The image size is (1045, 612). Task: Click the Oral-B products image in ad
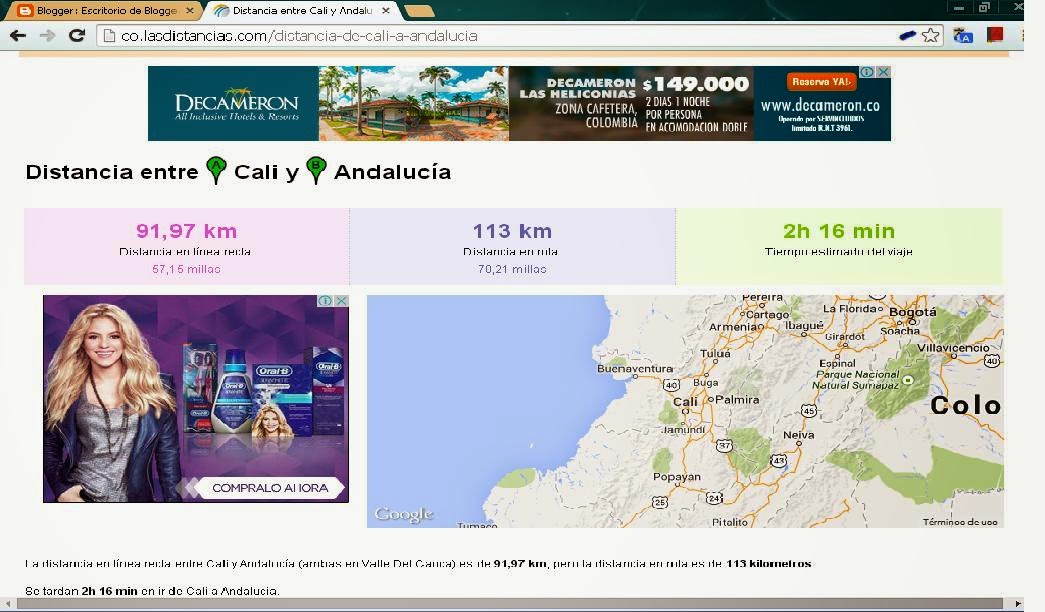[x=263, y=393]
